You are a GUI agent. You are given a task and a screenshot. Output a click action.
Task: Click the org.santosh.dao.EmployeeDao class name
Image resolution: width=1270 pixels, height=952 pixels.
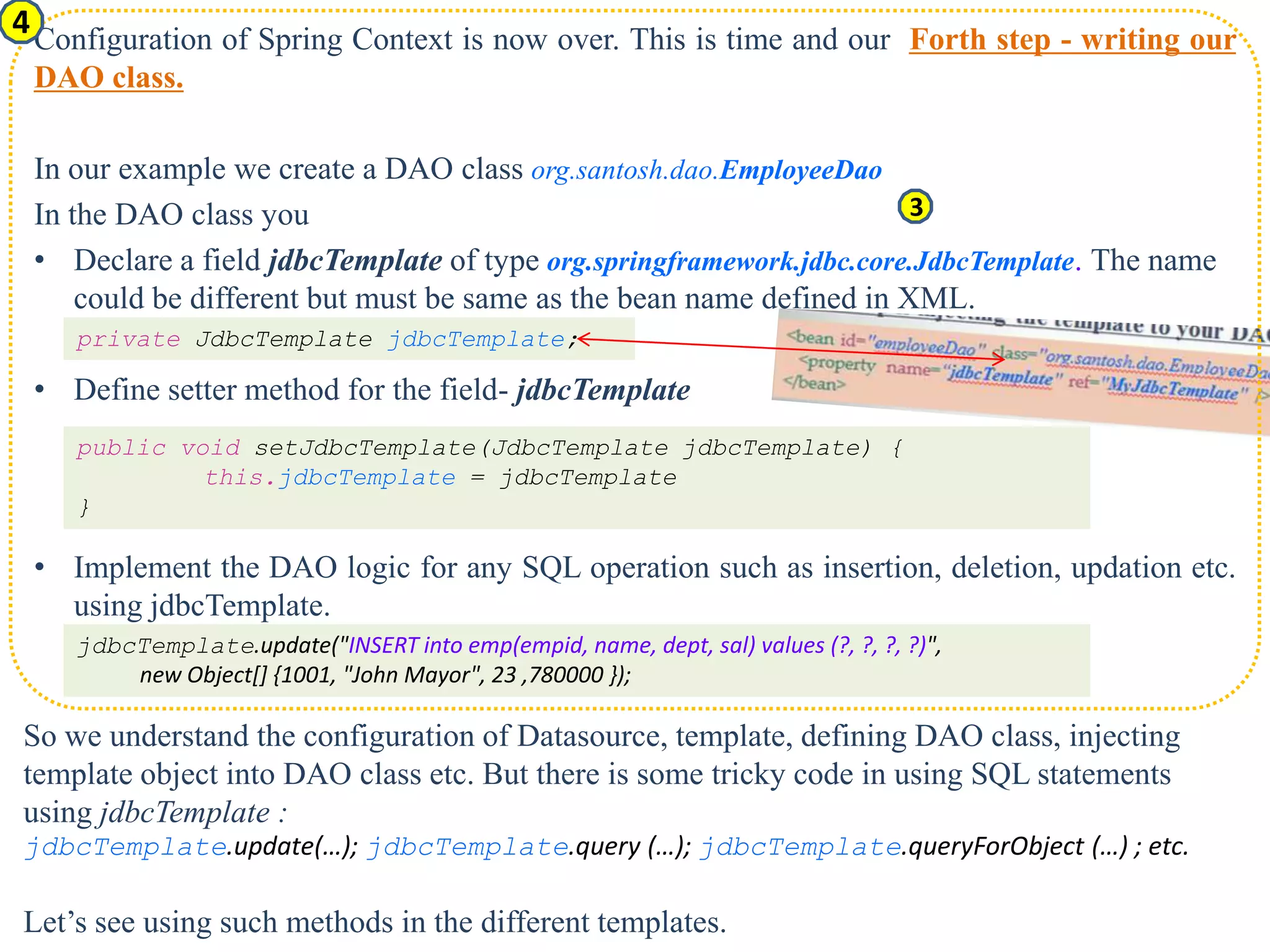click(x=706, y=170)
